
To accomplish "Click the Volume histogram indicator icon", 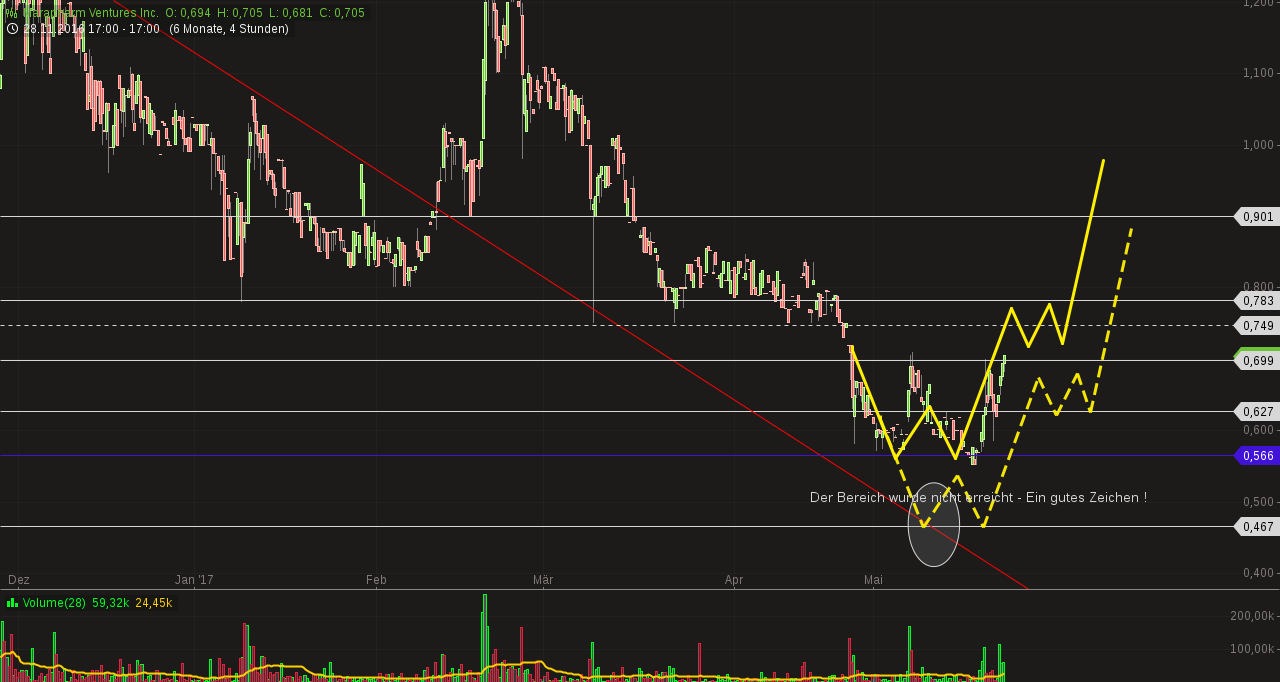I will [12, 603].
